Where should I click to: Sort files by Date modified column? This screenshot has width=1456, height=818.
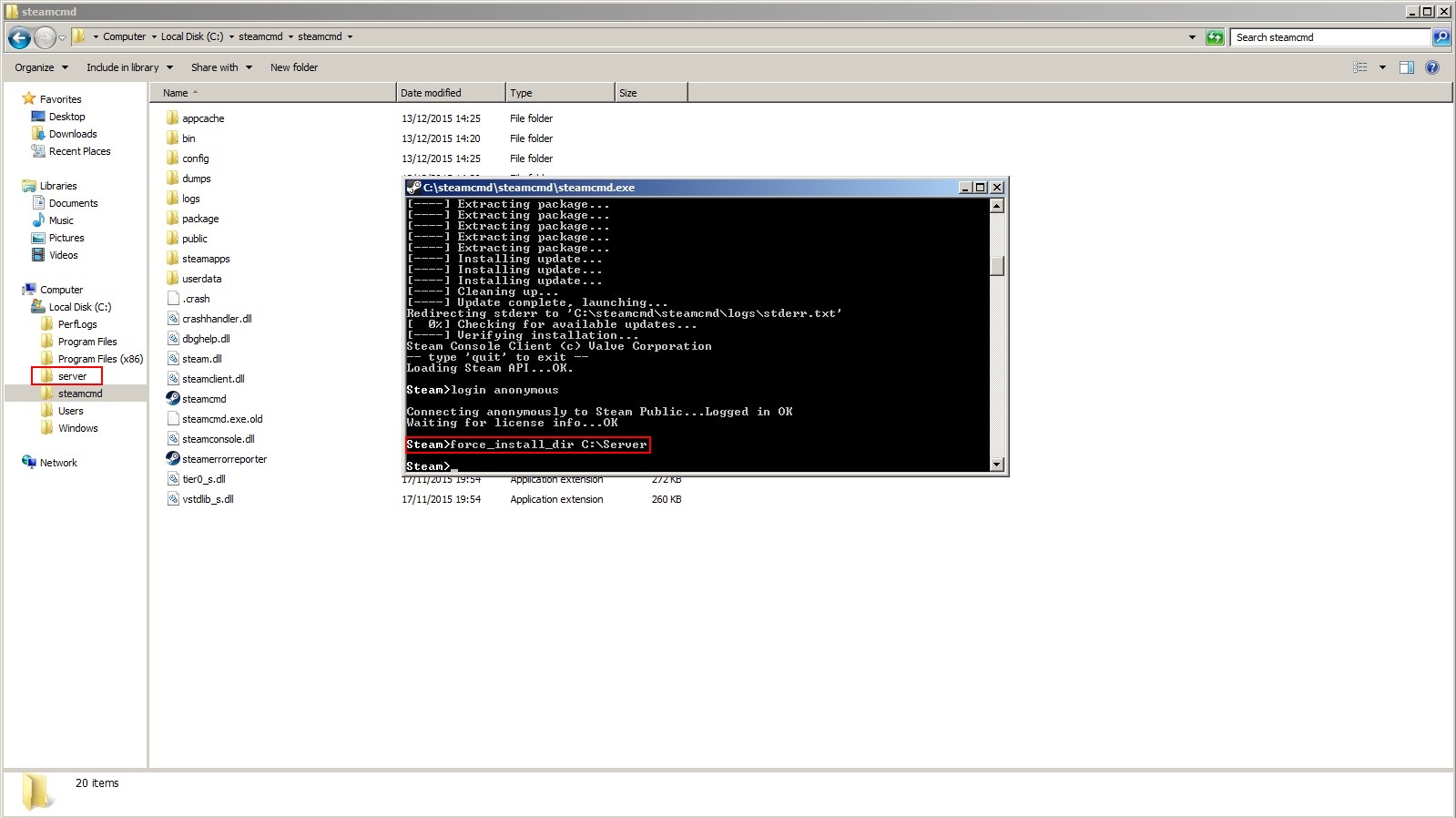(x=451, y=93)
